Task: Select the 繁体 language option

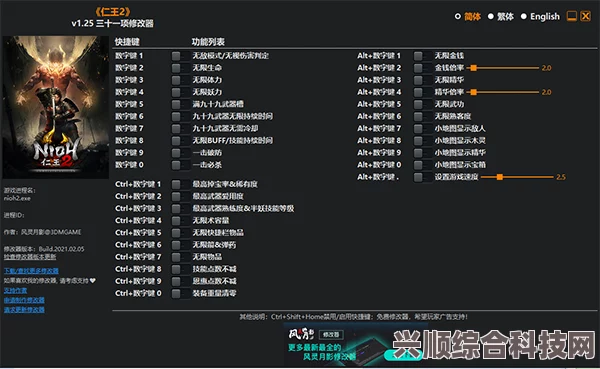Action: pos(501,16)
